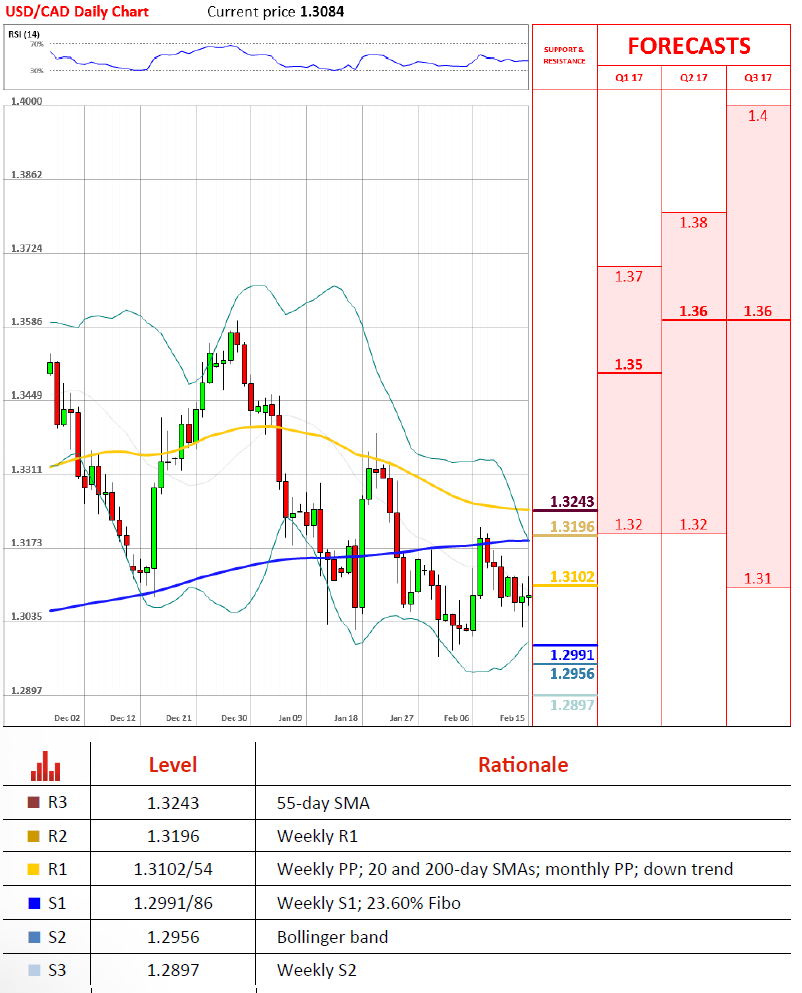Click the Dec 02 date label on x-axis

coord(67,718)
